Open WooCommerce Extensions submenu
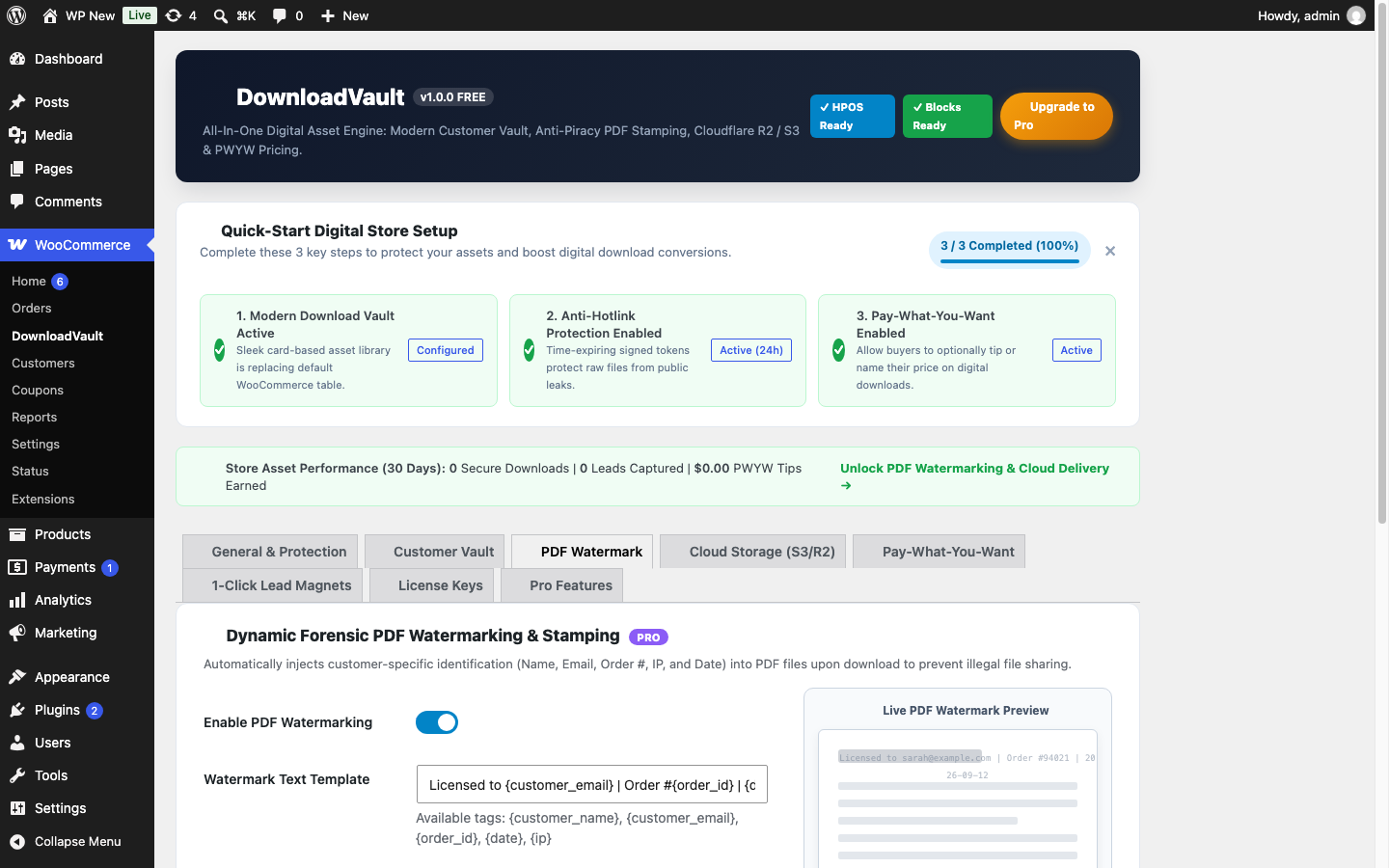 (43, 499)
